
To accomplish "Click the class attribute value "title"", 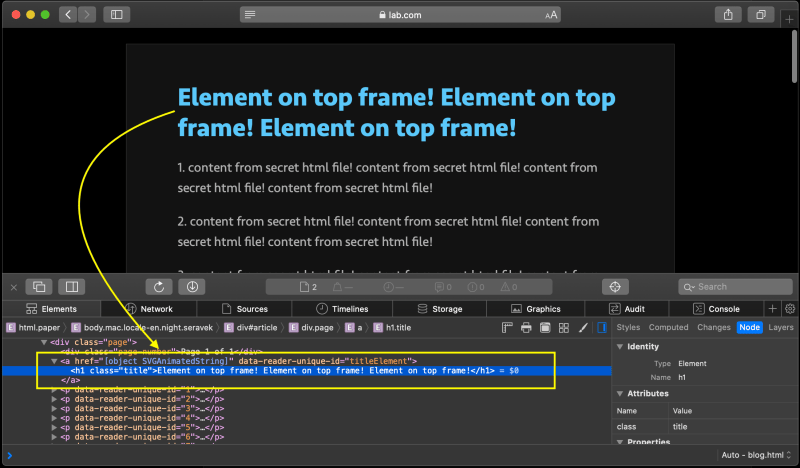I will coord(680,427).
